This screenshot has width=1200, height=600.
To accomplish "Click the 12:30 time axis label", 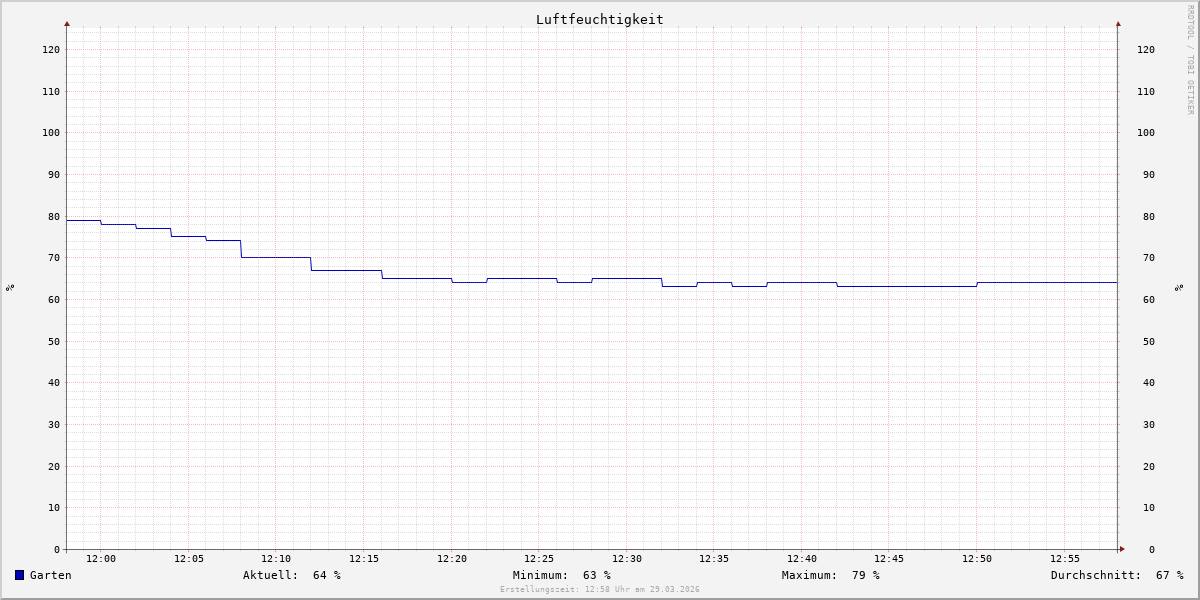I will (627, 559).
